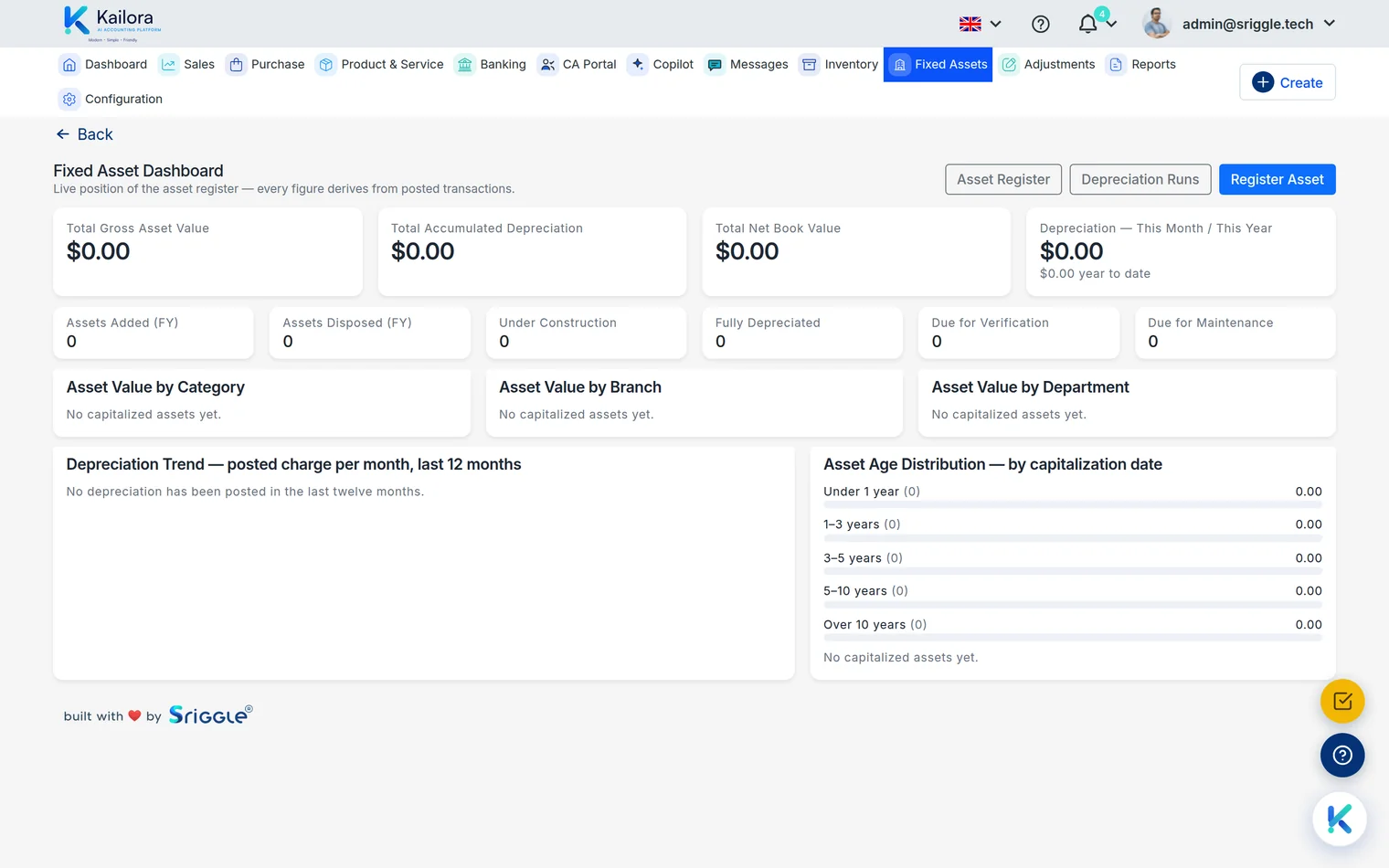Screen dimensions: 1389x868
Task: Select the Due for Maintenance card
Action: coord(1235,333)
